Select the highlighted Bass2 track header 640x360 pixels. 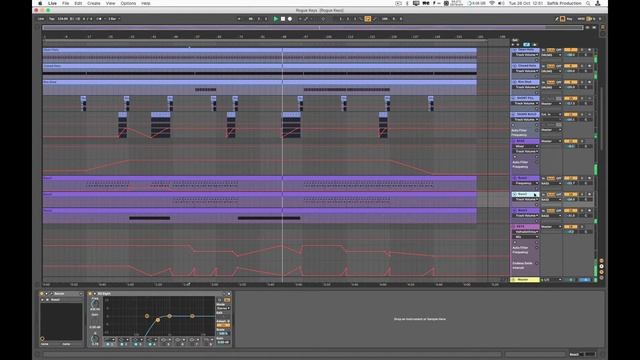[x=527, y=194]
